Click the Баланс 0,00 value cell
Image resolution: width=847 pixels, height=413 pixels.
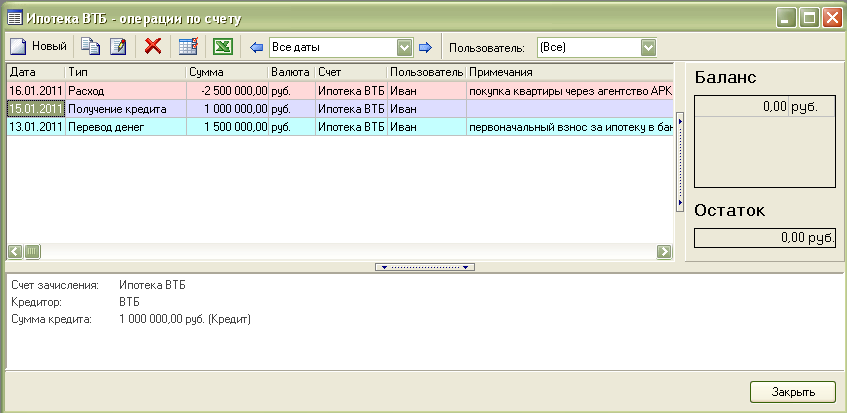[741, 107]
